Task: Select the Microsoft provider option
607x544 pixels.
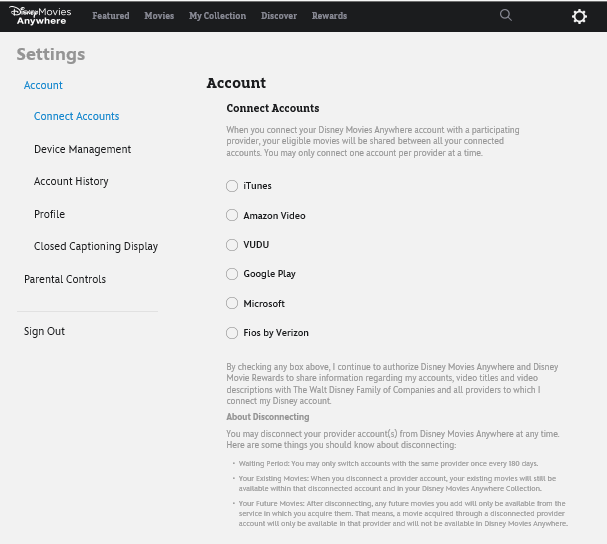Action: tap(232, 304)
